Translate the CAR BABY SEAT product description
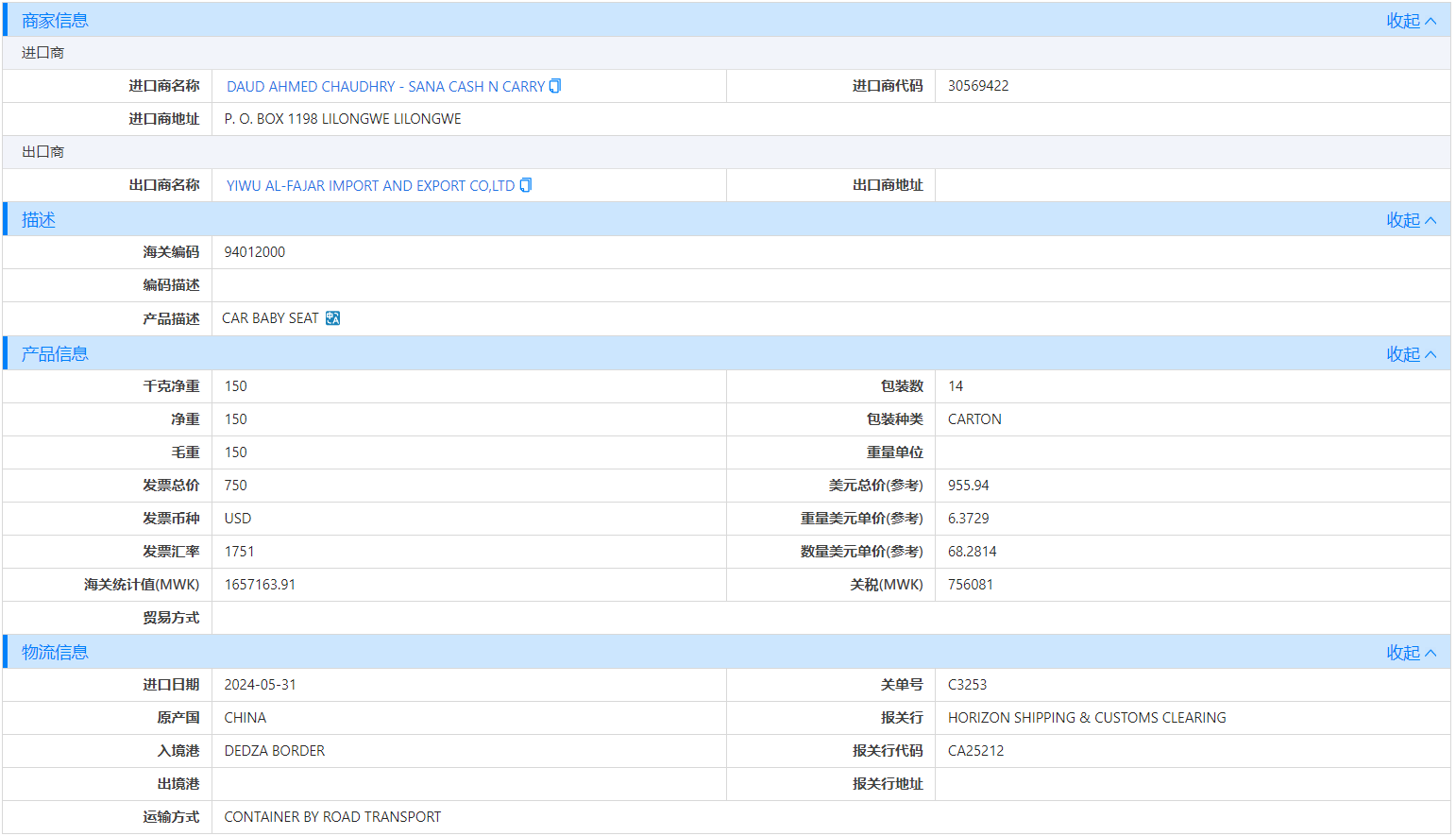Viewport: 1456px width, 836px height. coord(332,317)
